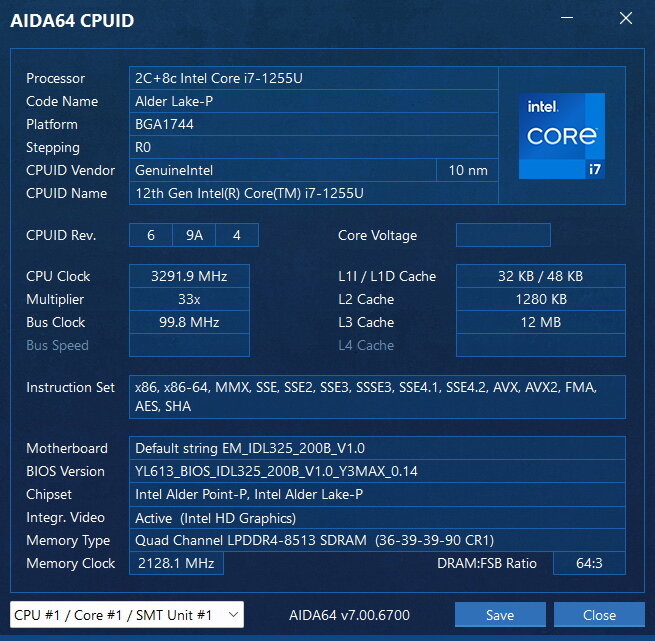Click the Close button
The width and height of the screenshot is (655, 641).
point(599,615)
